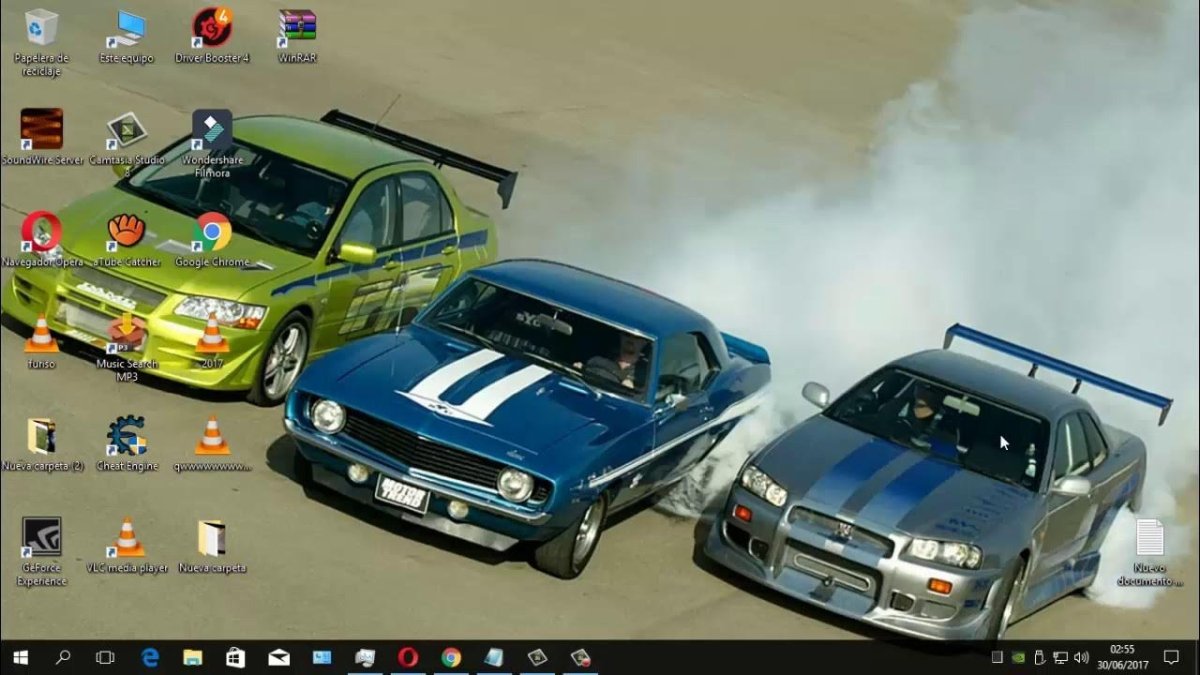1200x675 pixels.
Task: Select the Camtasia Studio 8 shortcut
Action: point(127,131)
